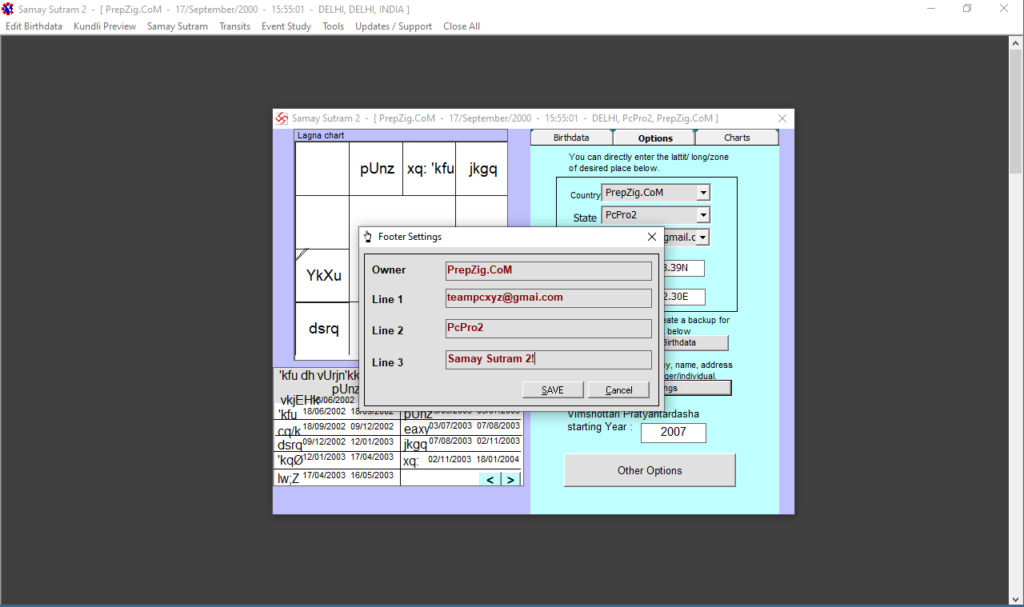Click date 07/08/2003 in jkgq dasha row
The height and width of the screenshot is (607, 1024).
(450, 441)
